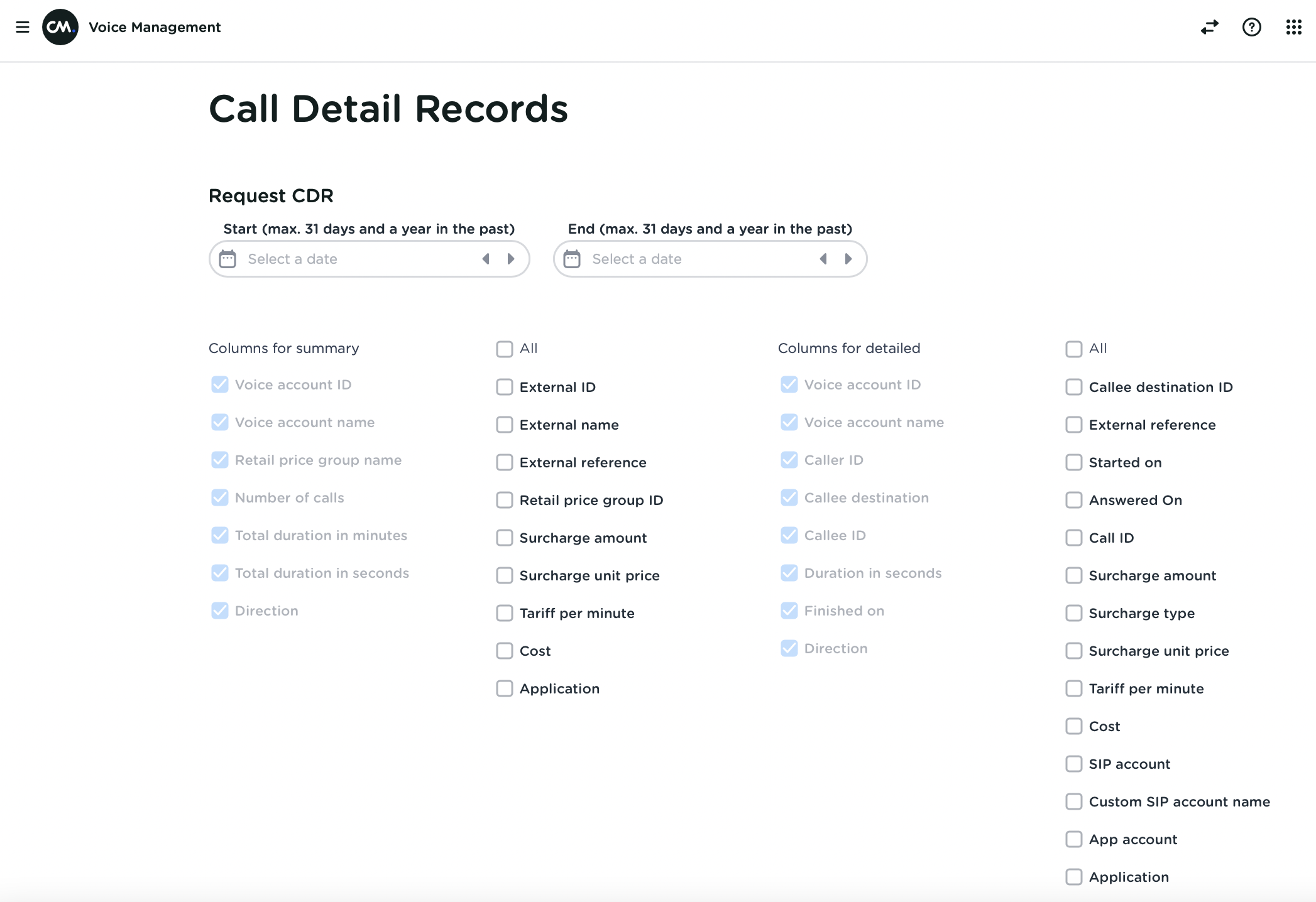The image size is (1316, 902).
Task: Click next-day arrow in Start date field
Action: click(x=511, y=259)
